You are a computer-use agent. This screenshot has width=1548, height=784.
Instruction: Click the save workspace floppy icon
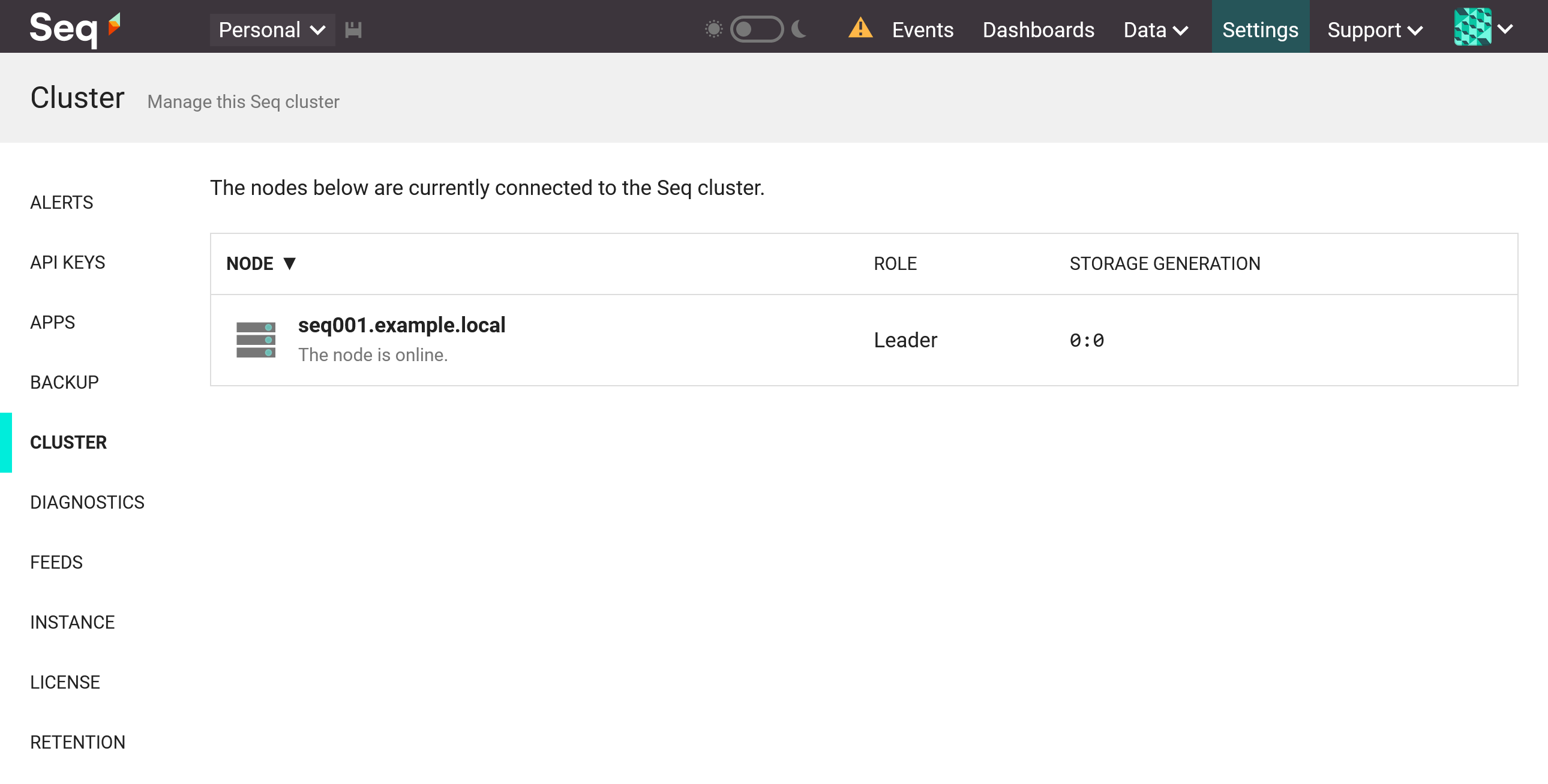pyautogui.click(x=353, y=29)
